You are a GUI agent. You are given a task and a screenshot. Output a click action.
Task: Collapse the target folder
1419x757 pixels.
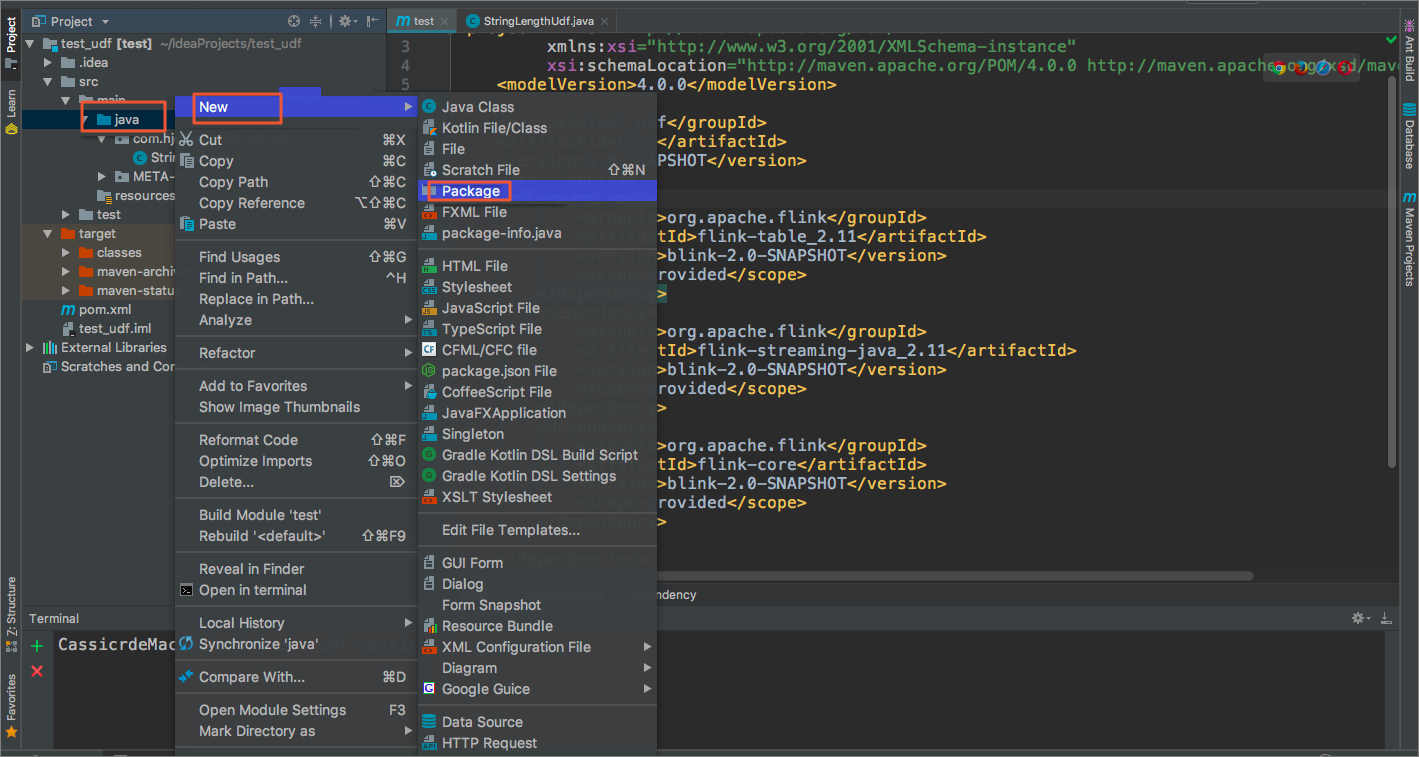point(47,234)
